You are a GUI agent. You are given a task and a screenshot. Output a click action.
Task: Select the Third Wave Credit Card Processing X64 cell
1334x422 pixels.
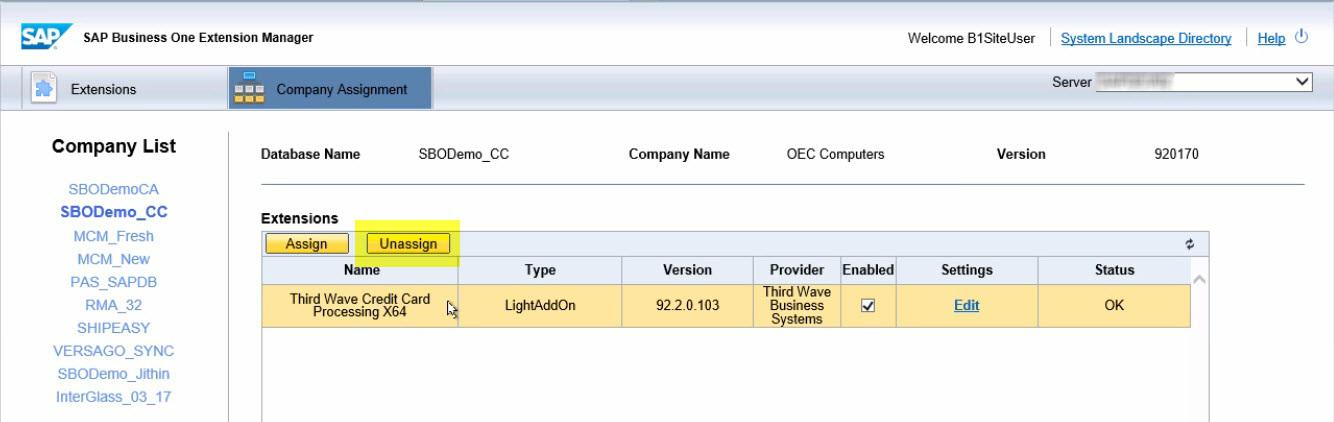(x=360, y=306)
